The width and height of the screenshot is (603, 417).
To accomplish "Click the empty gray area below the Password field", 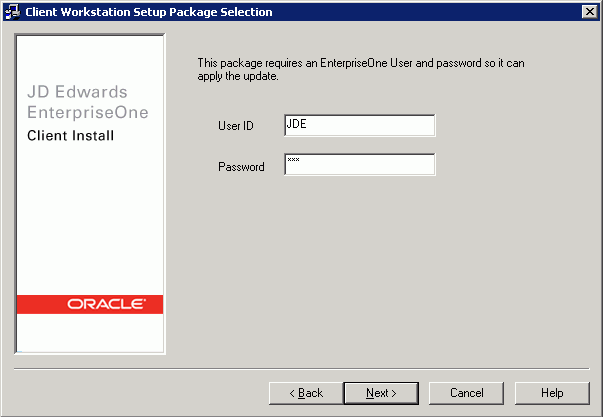I will [x=360, y=269].
